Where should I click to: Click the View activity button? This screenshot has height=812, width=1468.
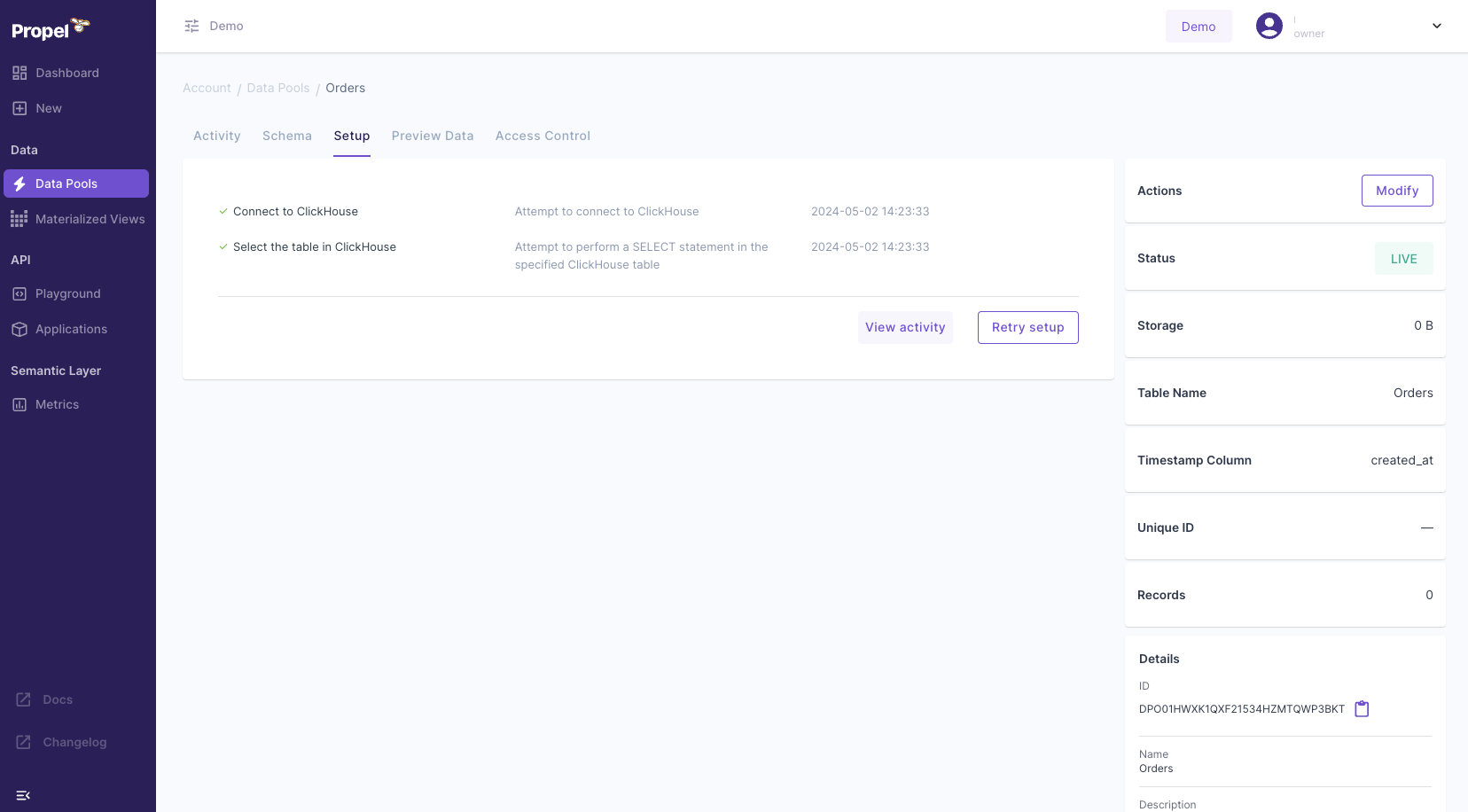pyautogui.click(x=905, y=326)
